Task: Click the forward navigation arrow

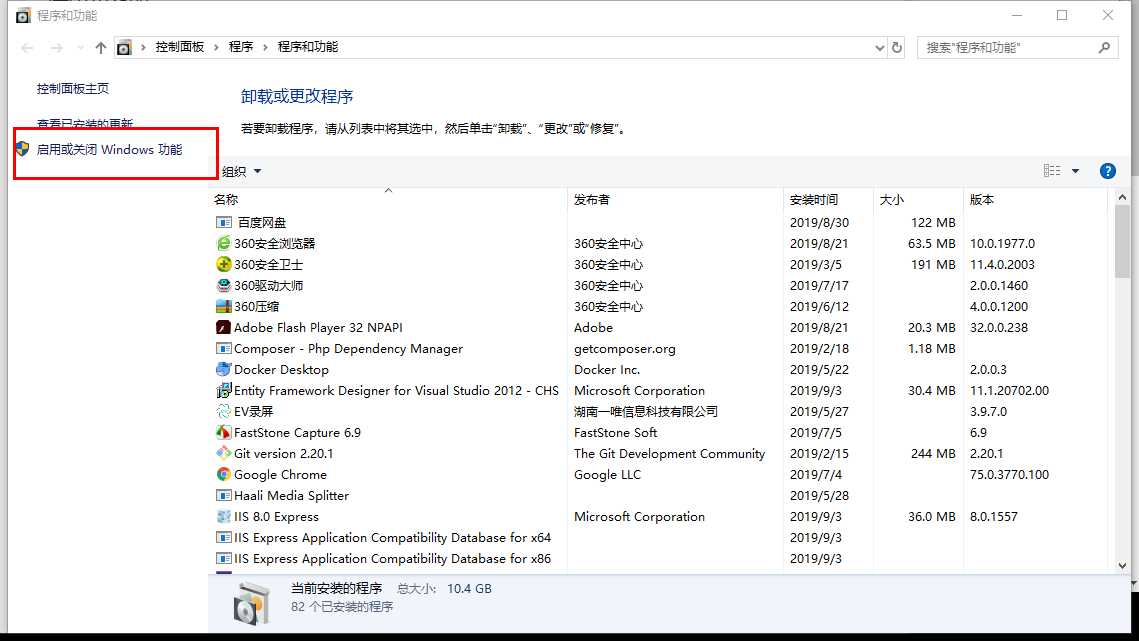Action: point(57,48)
